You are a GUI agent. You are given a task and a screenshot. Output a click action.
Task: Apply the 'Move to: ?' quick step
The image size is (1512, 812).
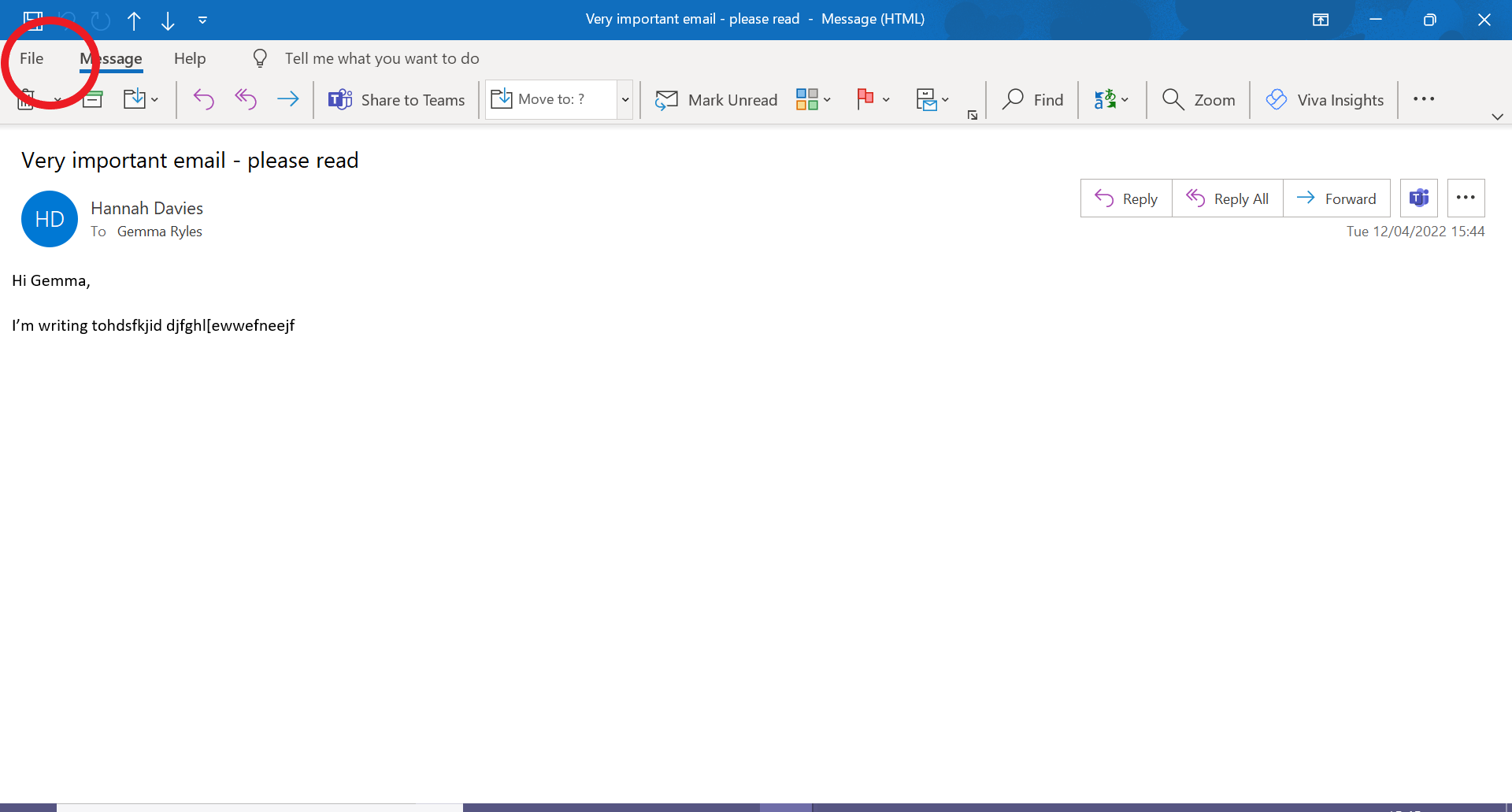pos(550,99)
